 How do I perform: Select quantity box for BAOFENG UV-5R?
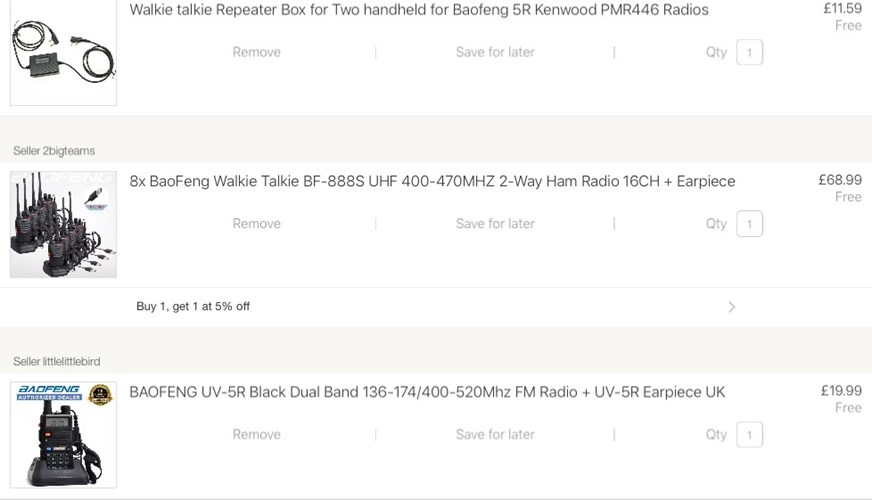(749, 434)
